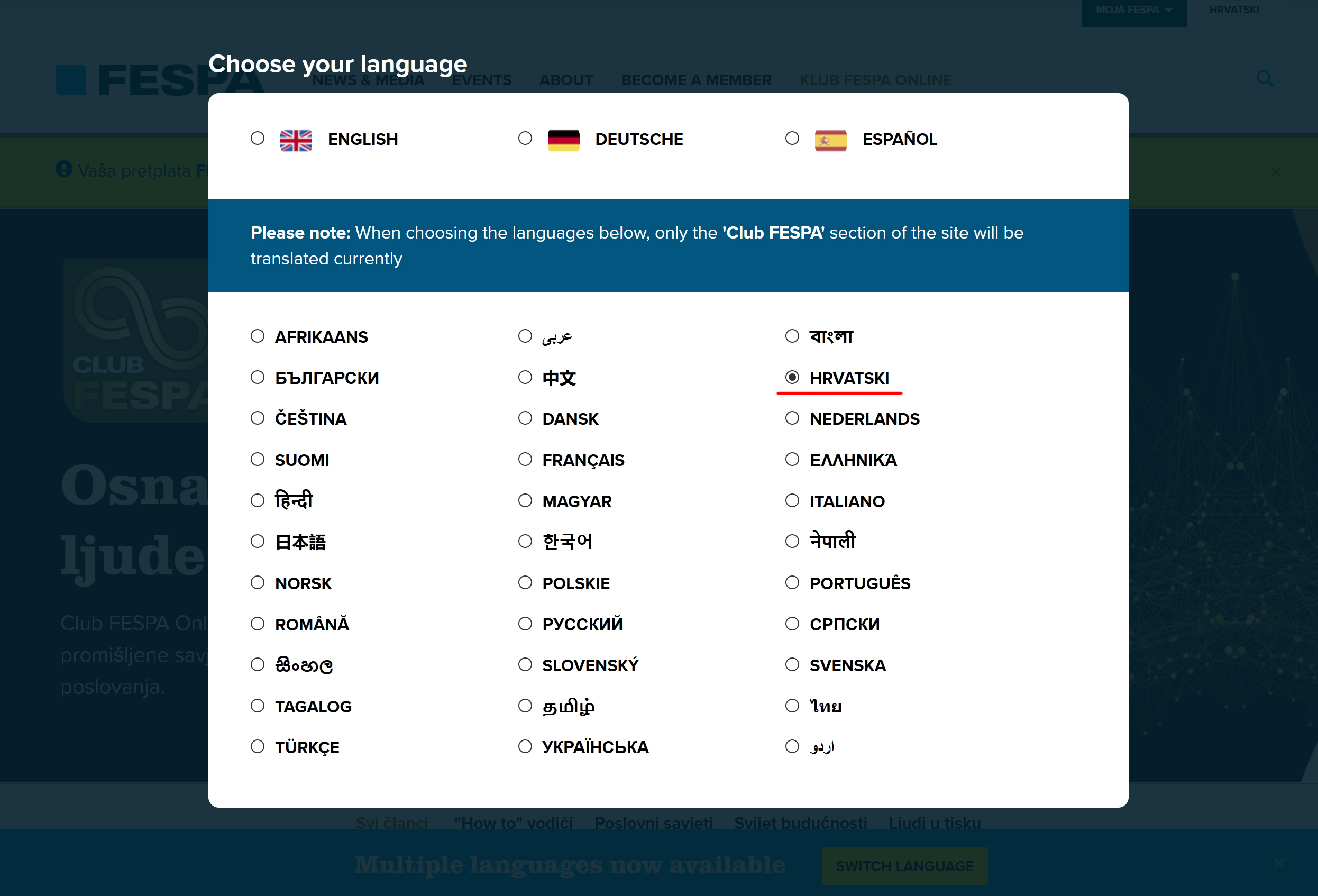Select the Hindi (हिन्दी) radio option
1318x896 pixels.
tap(258, 501)
